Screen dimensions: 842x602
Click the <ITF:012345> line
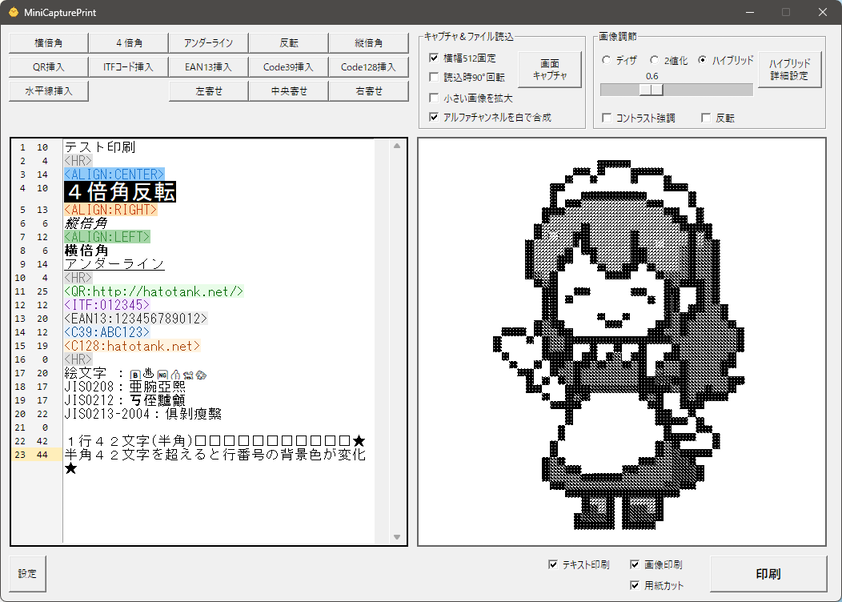coord(107,305)
